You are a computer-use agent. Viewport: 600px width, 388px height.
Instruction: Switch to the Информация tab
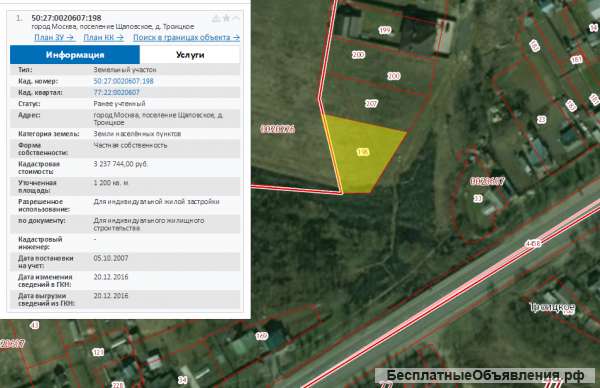coord(75,55)
